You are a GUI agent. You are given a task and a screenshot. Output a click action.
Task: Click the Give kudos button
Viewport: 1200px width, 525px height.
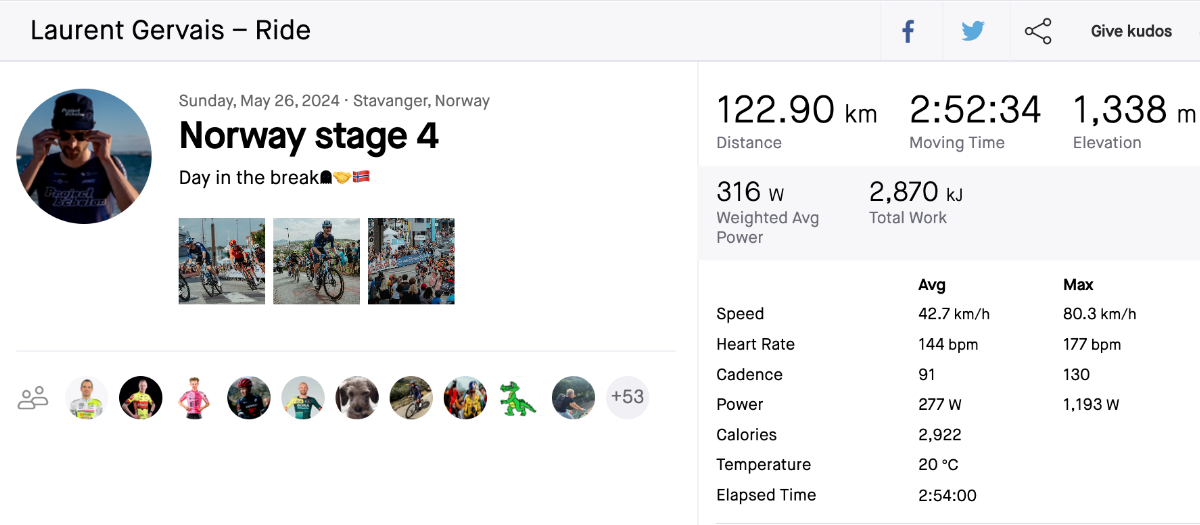(1131, 31)
